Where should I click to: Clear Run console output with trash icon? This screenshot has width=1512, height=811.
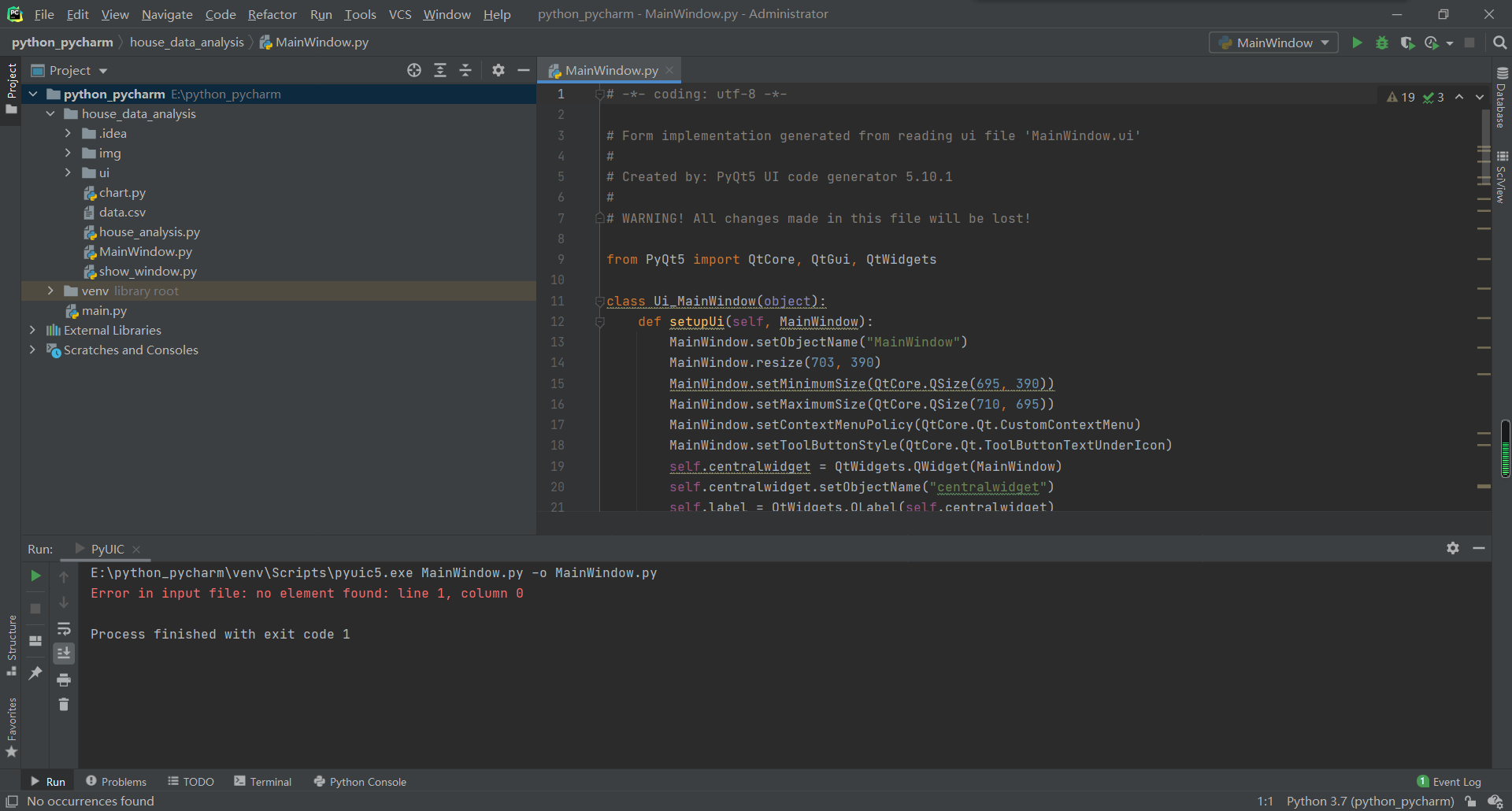click(64, 705)
